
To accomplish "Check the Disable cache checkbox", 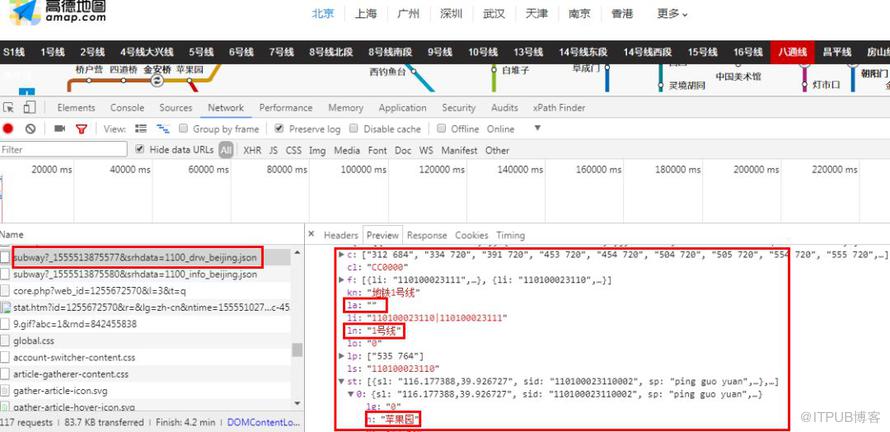I will tap(355, 129).
